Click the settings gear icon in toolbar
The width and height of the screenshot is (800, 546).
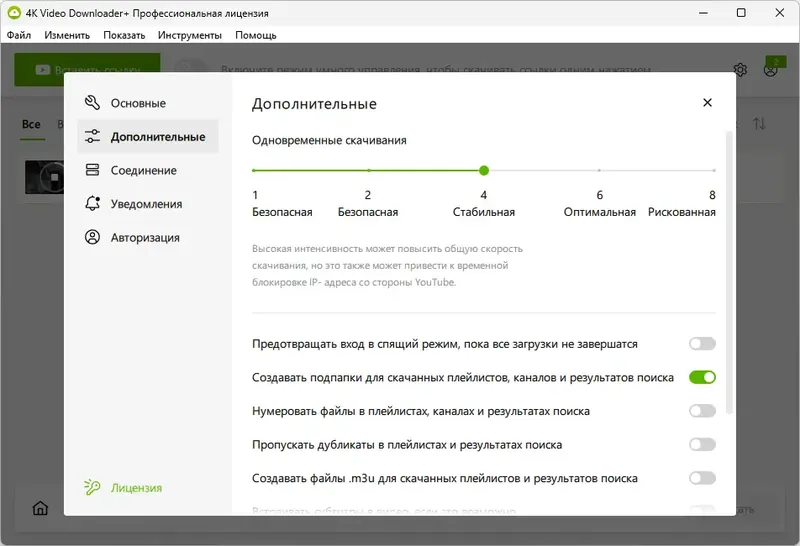(740, 69)
